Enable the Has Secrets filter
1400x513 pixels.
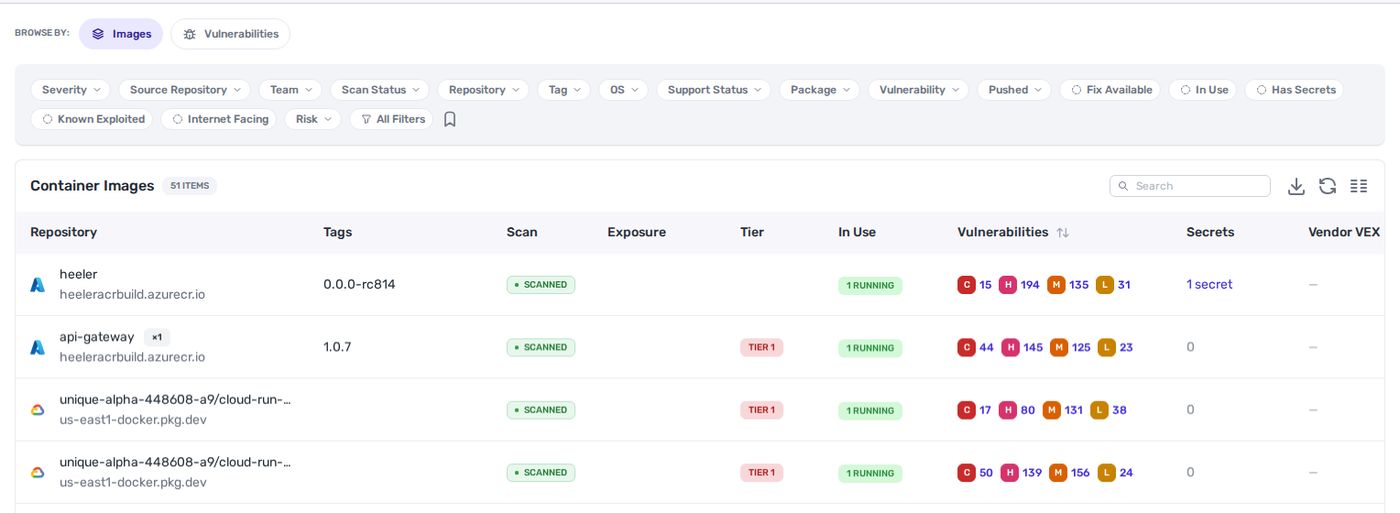pos(1294,90)
